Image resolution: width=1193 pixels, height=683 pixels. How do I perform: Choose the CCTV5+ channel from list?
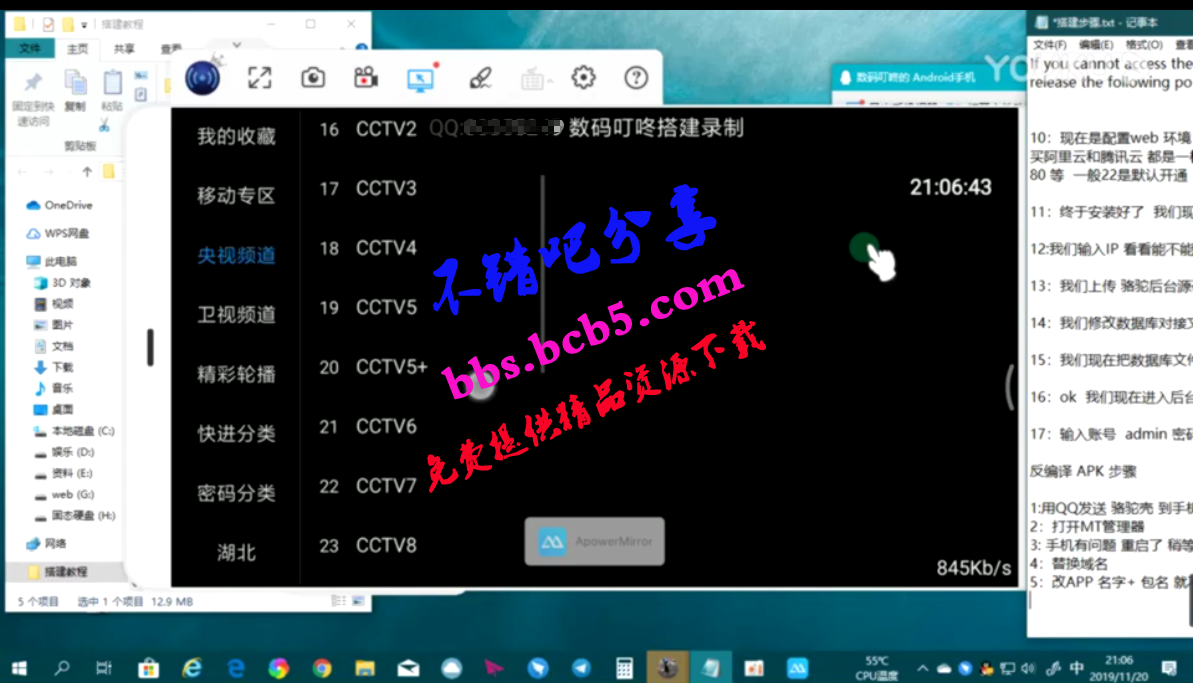[390, 367]
